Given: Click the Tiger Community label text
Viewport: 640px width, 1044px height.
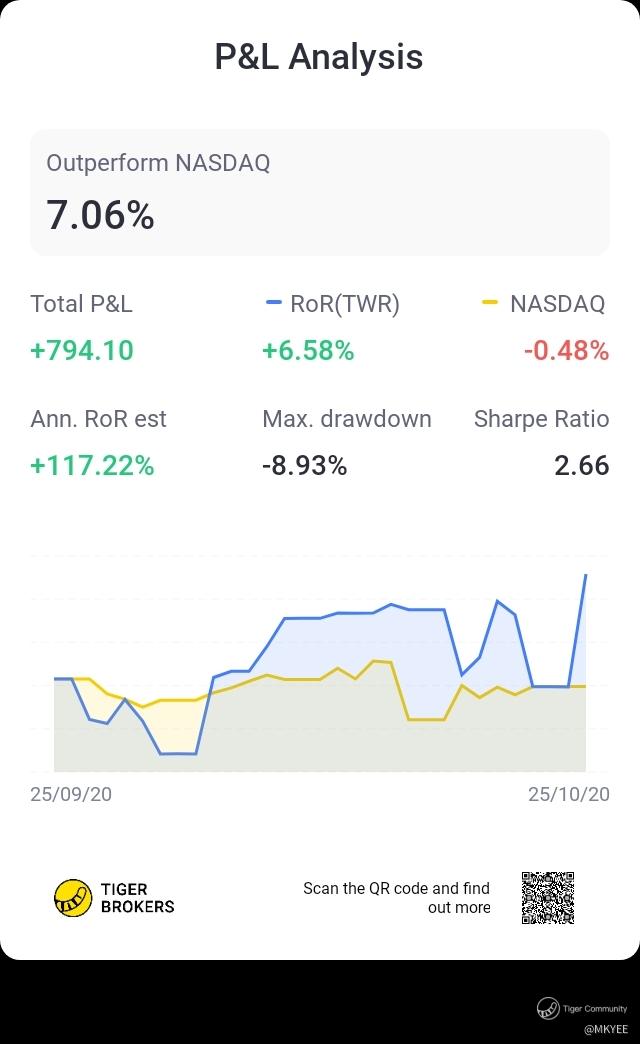Looking at the screenshot, I should tap(596, 1009).
